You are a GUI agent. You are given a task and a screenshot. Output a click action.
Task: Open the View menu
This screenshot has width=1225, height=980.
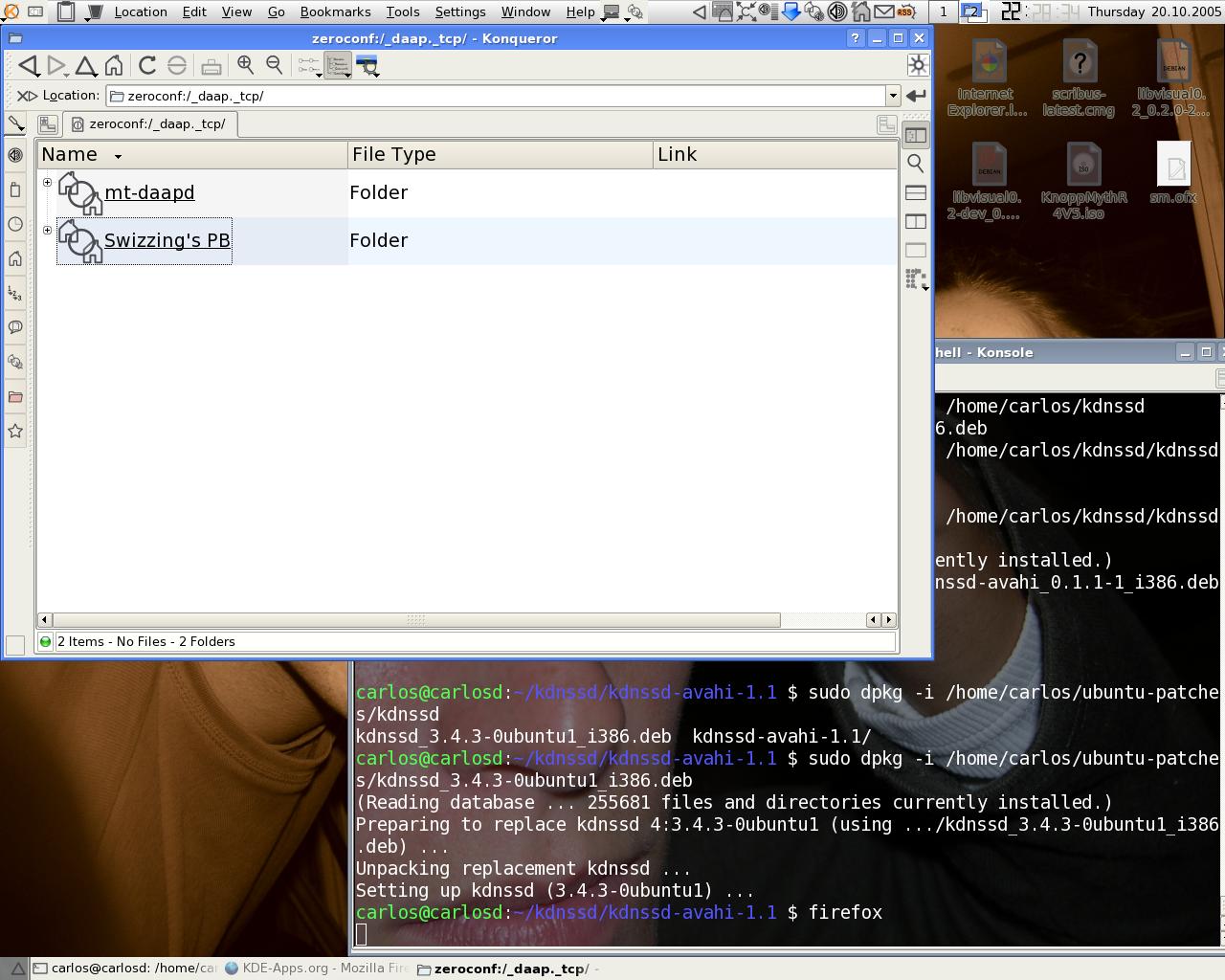point(236,11)
